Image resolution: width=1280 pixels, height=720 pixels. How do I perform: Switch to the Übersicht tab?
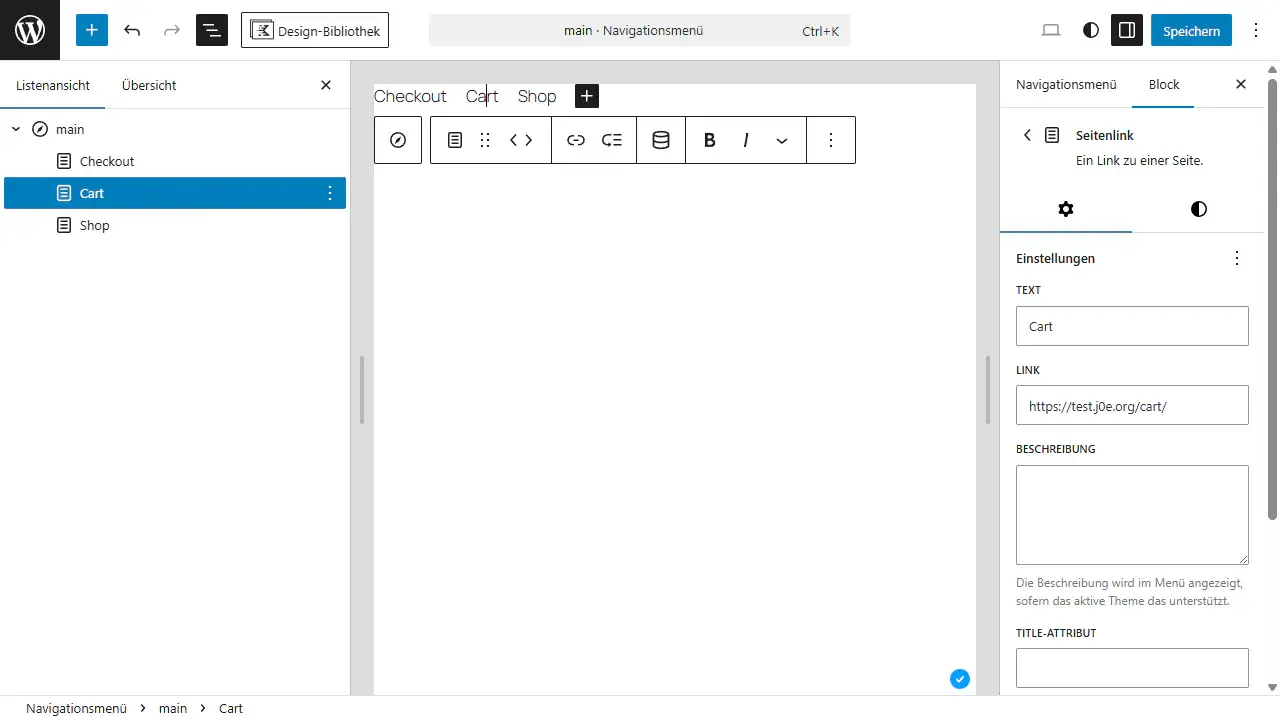coord(149,85)
